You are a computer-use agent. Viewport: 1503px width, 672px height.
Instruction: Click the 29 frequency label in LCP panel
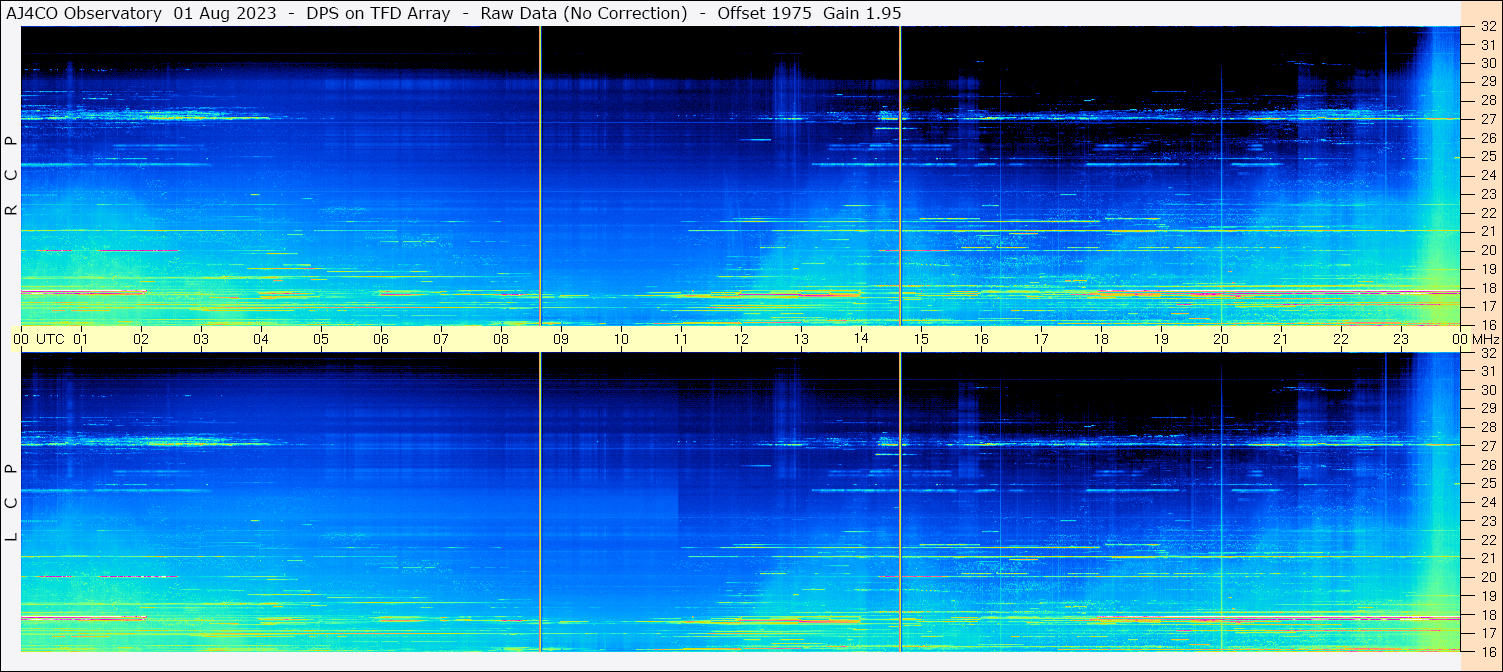[x=1487, y=409]
